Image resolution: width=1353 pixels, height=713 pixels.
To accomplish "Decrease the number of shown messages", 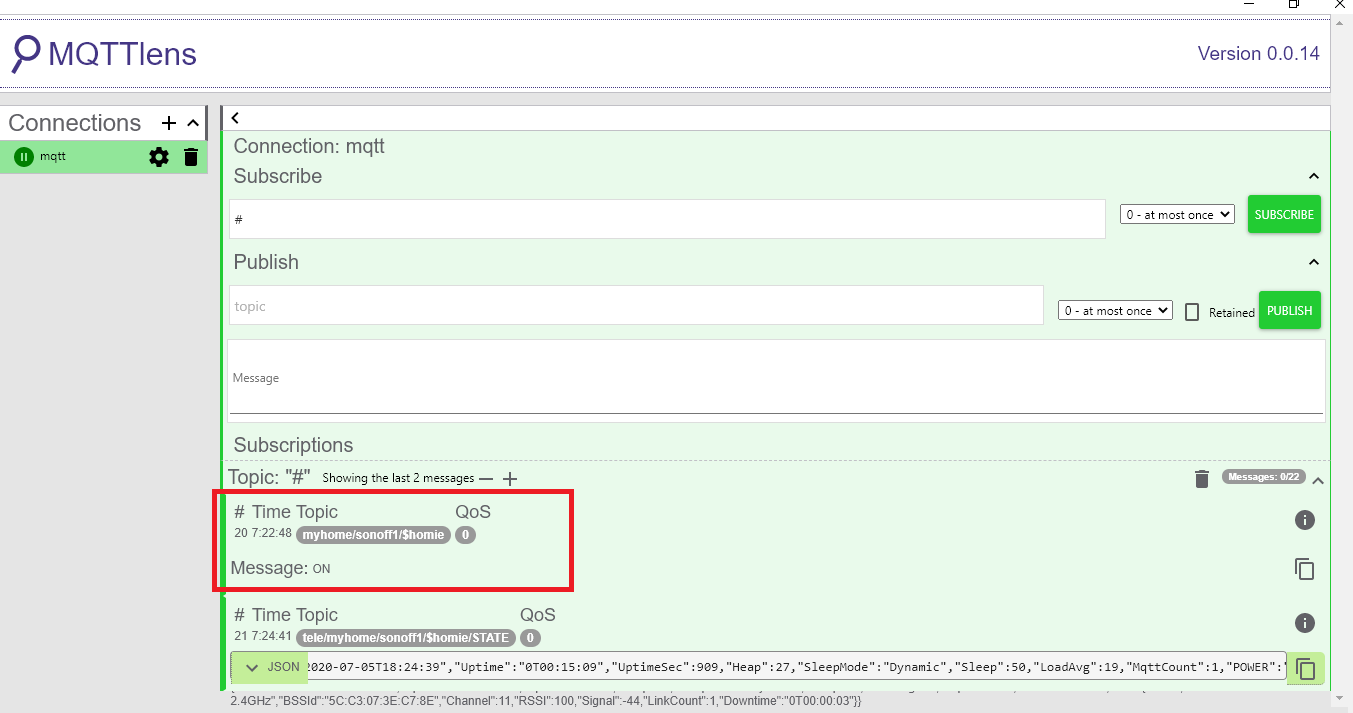I will (486, 479).
